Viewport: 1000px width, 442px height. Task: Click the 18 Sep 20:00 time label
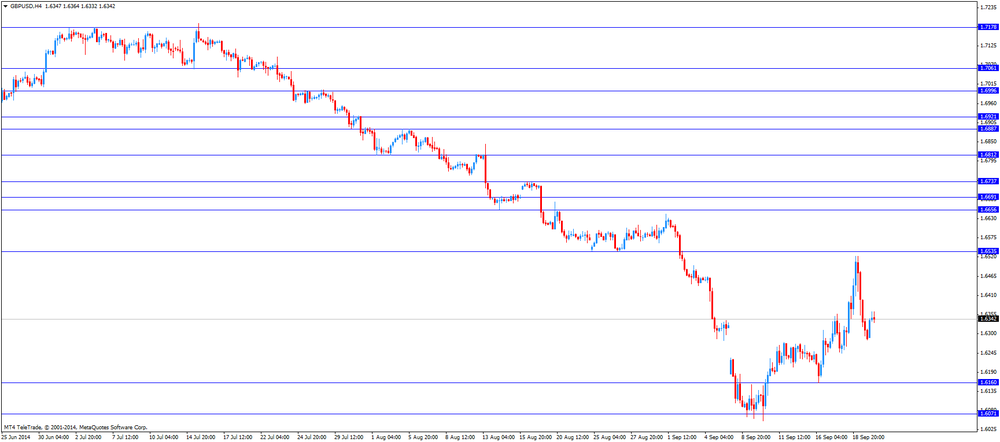pyautogui.click(x=867, y=438)
